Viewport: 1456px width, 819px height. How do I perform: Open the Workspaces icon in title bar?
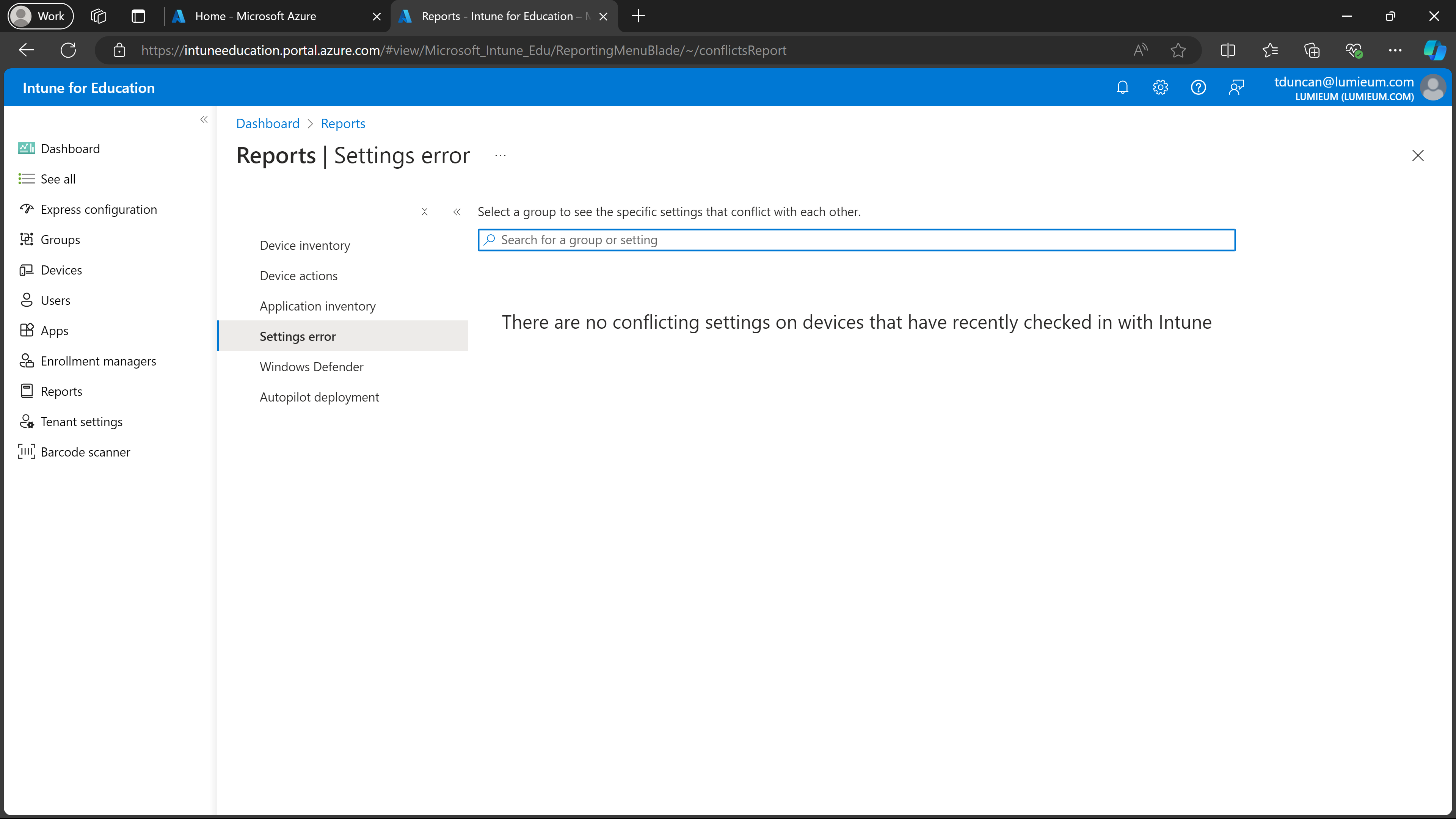[98, 16]
